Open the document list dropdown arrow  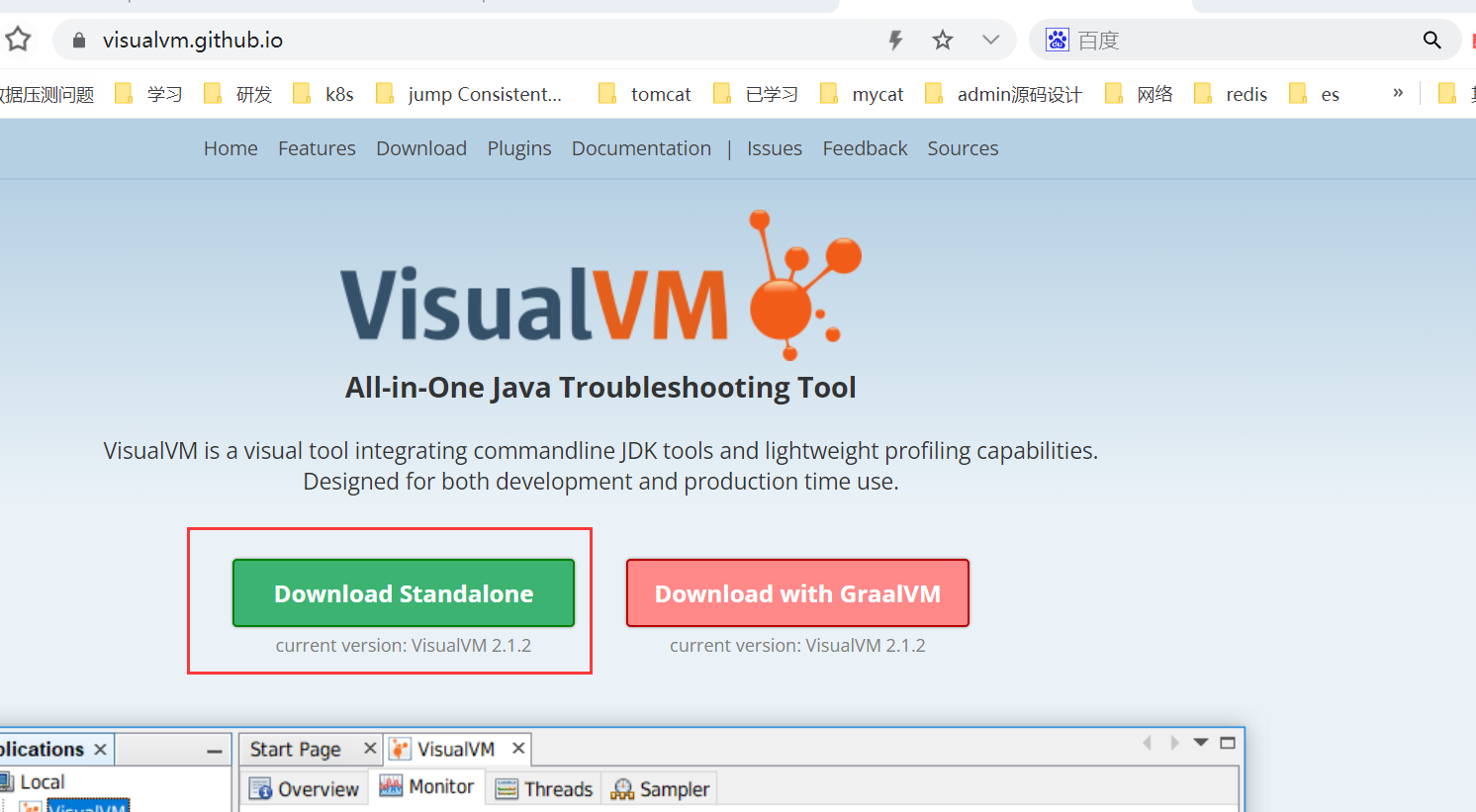pyautogui.click(x=1201, y=742)
